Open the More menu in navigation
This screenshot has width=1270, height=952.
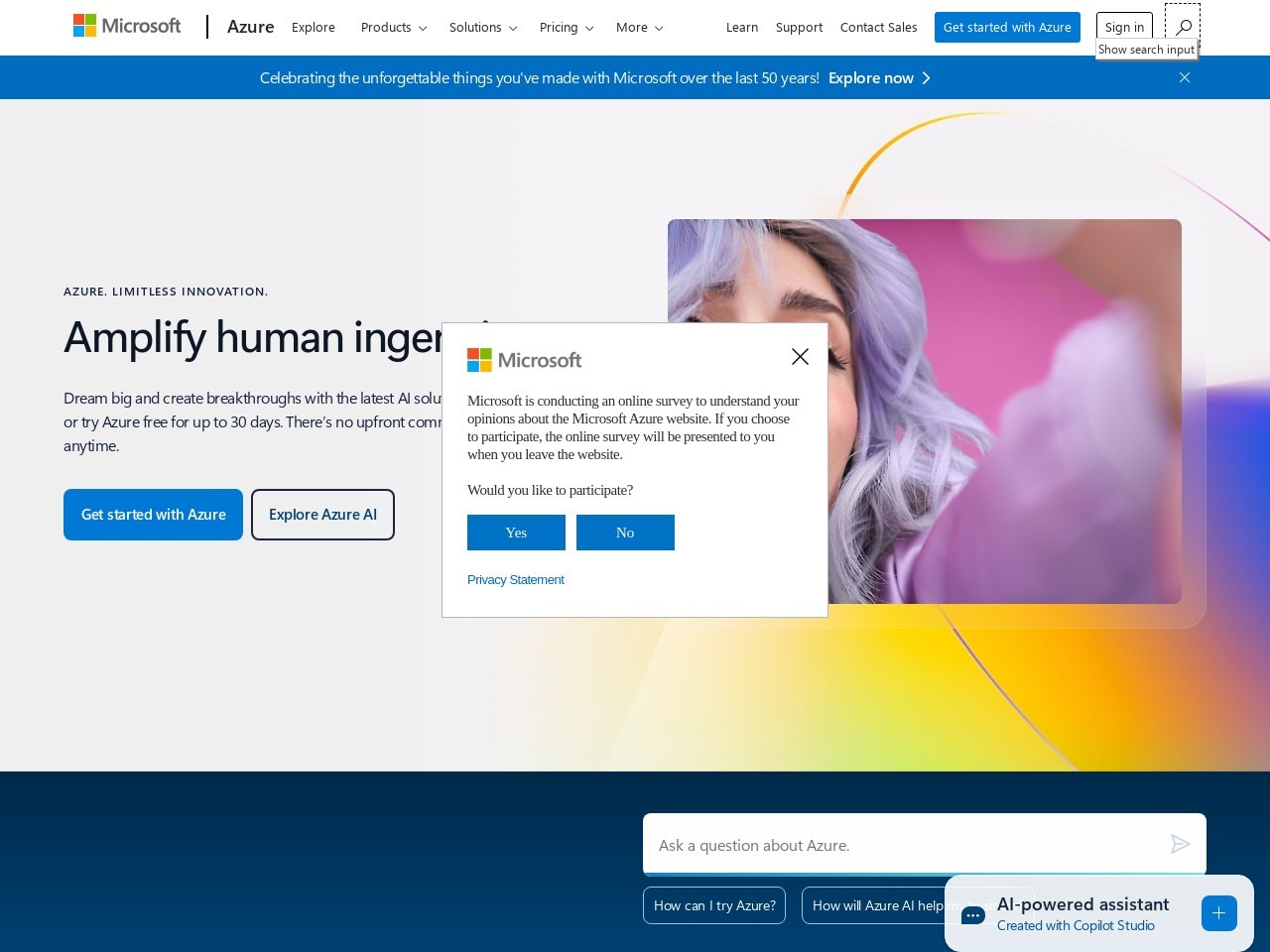(639, 28)
